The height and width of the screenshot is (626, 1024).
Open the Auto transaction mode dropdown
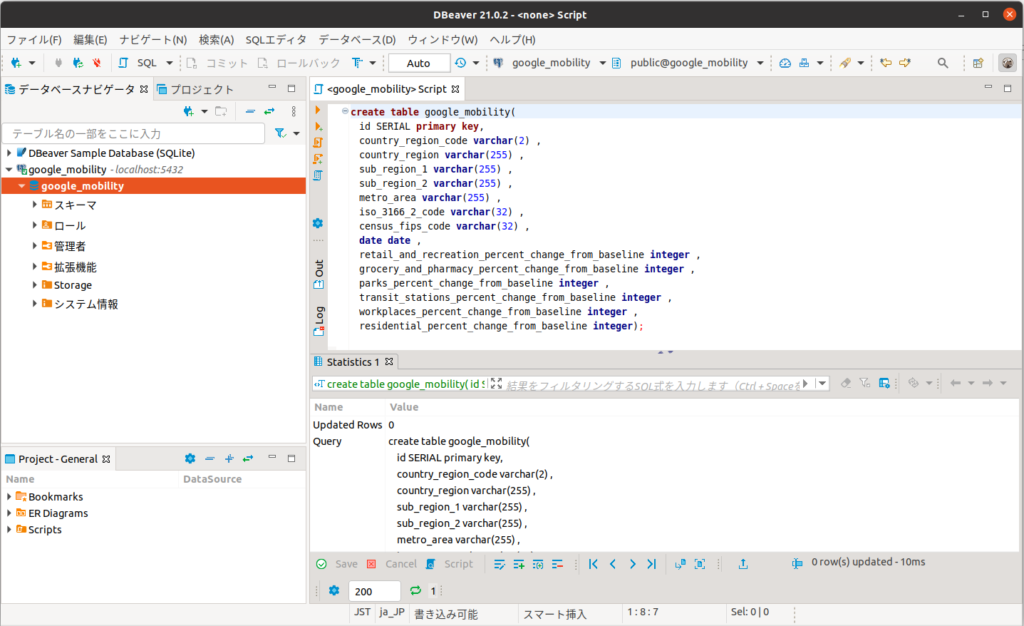pos(419,63)
